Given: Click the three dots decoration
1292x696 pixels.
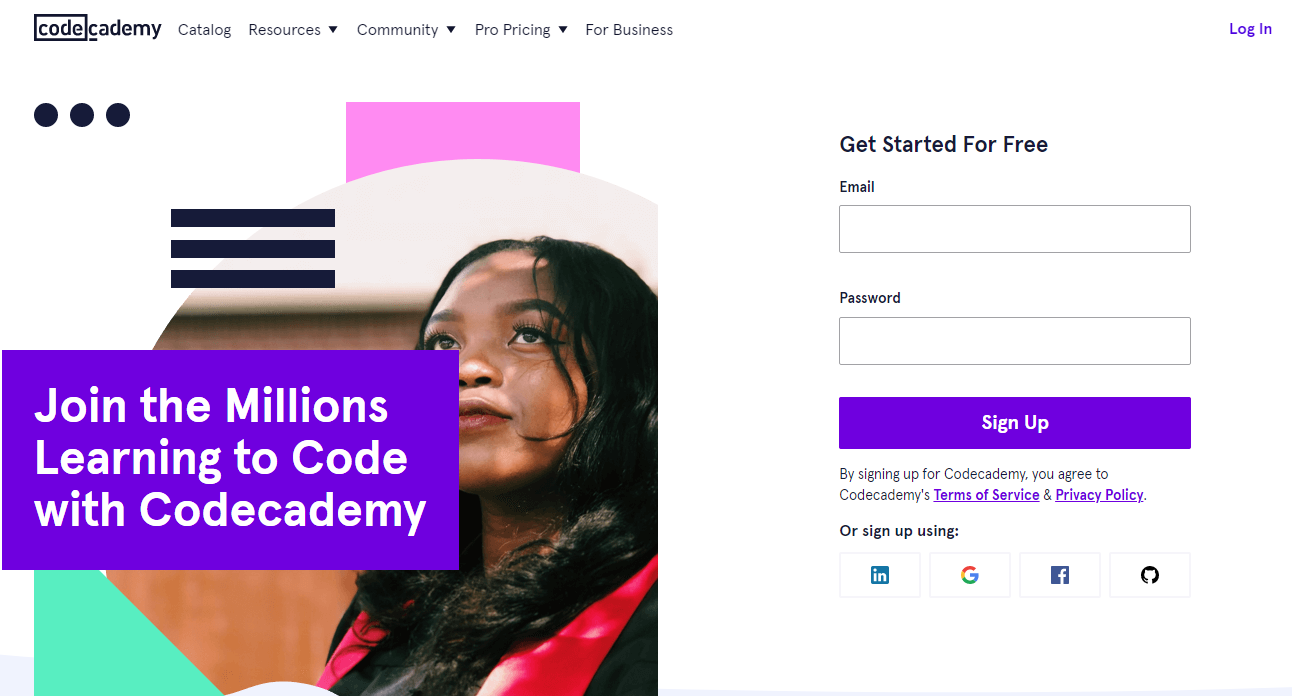Looking at the screenshot, I should point(82,115).
